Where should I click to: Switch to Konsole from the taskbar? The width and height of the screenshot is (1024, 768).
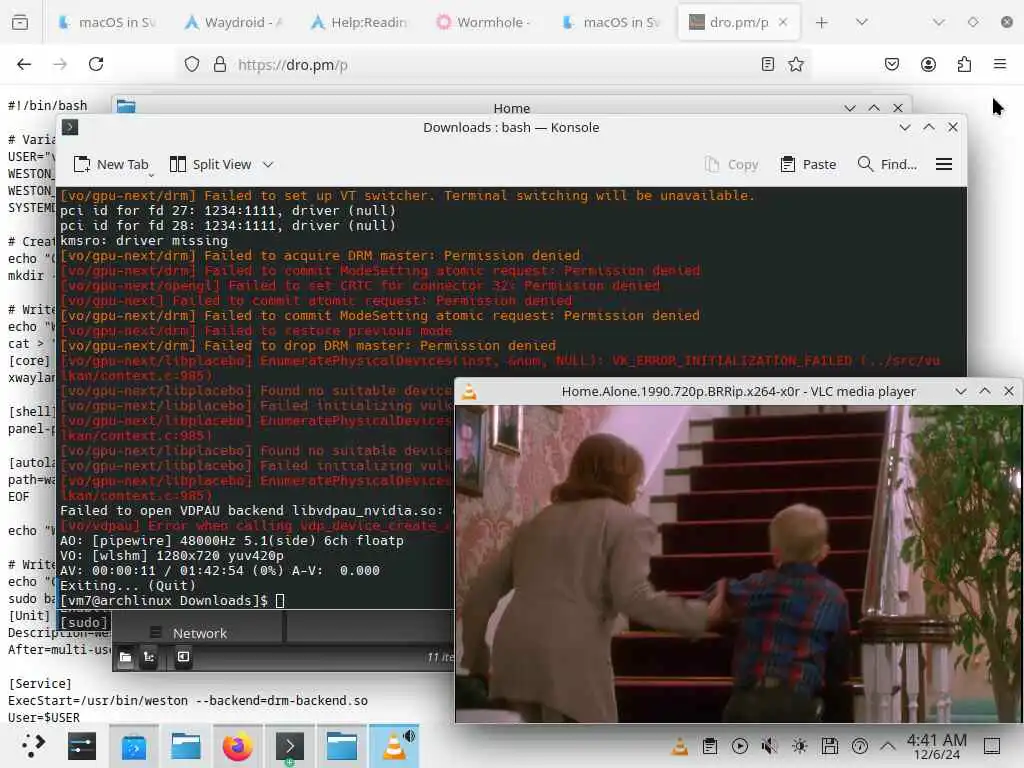tap(289, 746)
